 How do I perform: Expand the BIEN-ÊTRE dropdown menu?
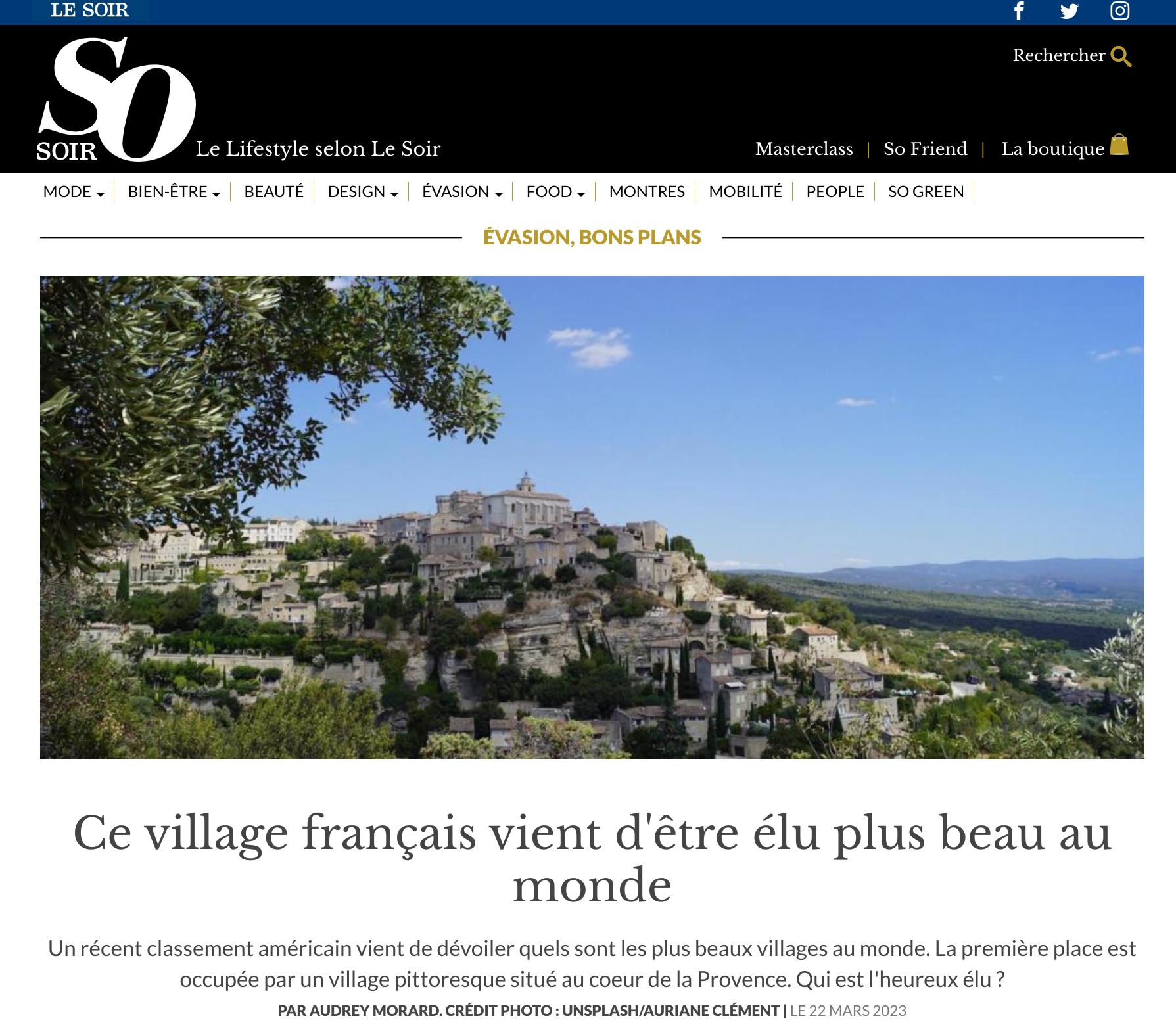coord(174,192)
